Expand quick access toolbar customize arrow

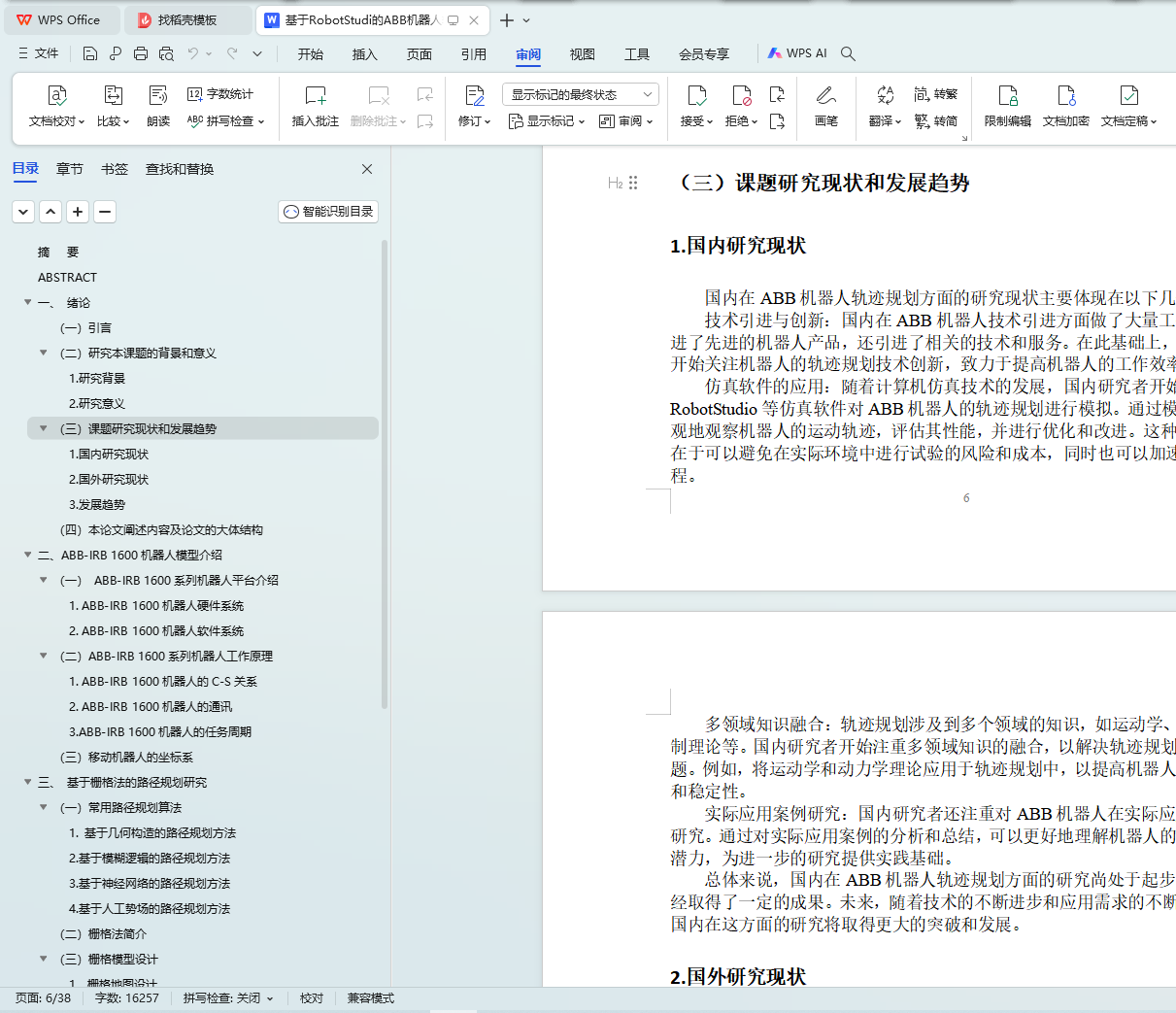coord(257,53)
